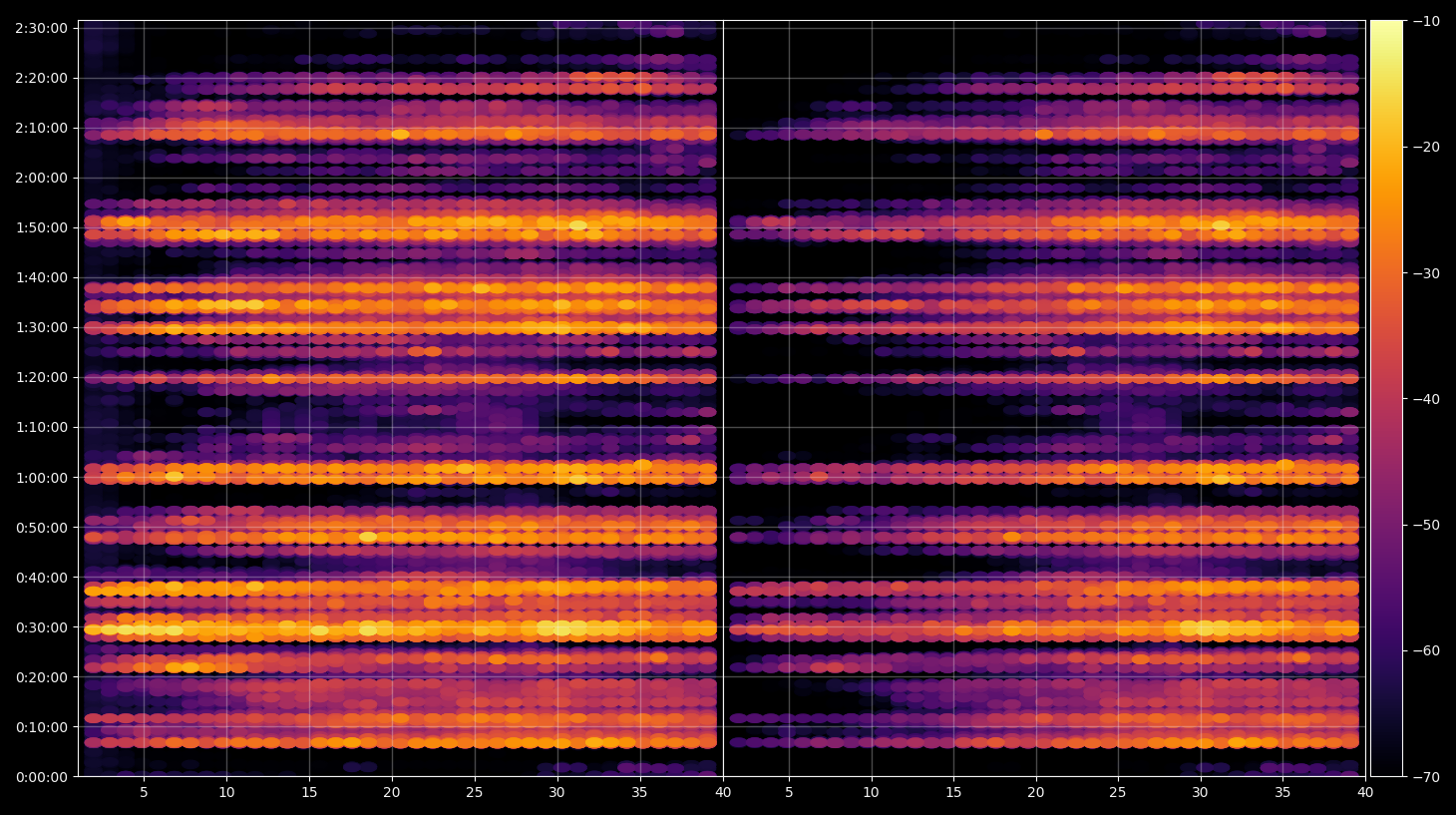Pick the 1:40:00 time label

pyautogui.click(x=41, y=277)
